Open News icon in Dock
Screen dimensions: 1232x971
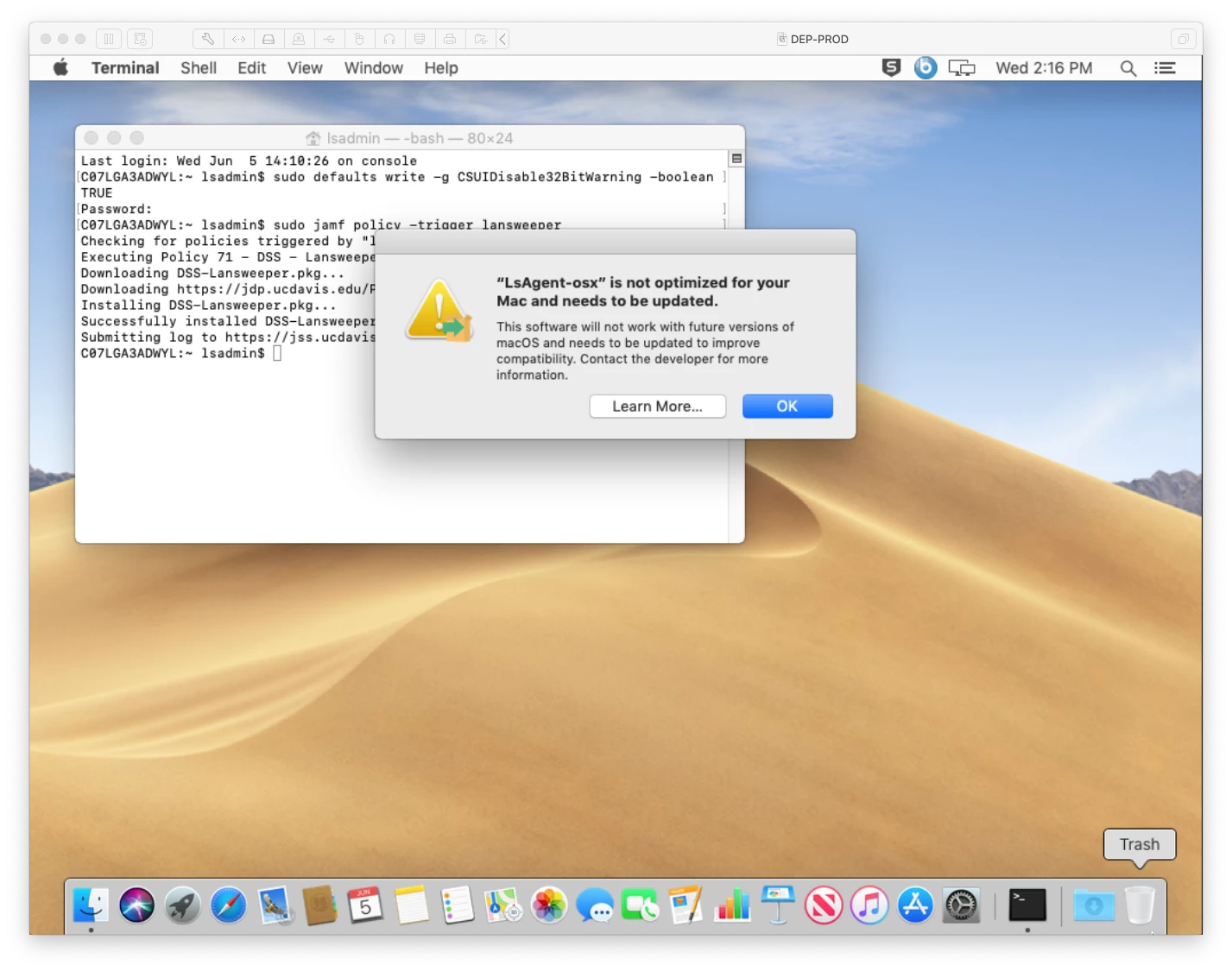(824, 905)
